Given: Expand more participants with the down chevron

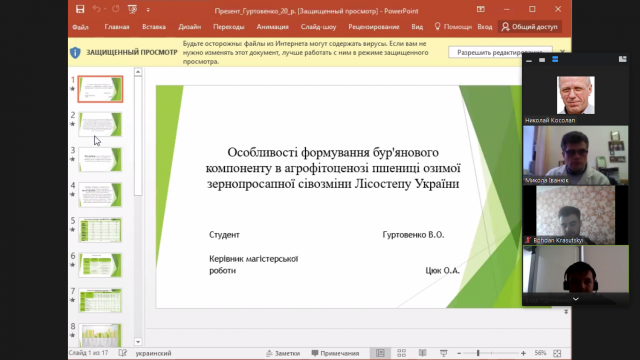Looking at the screenshot, I should pos(576,299).
